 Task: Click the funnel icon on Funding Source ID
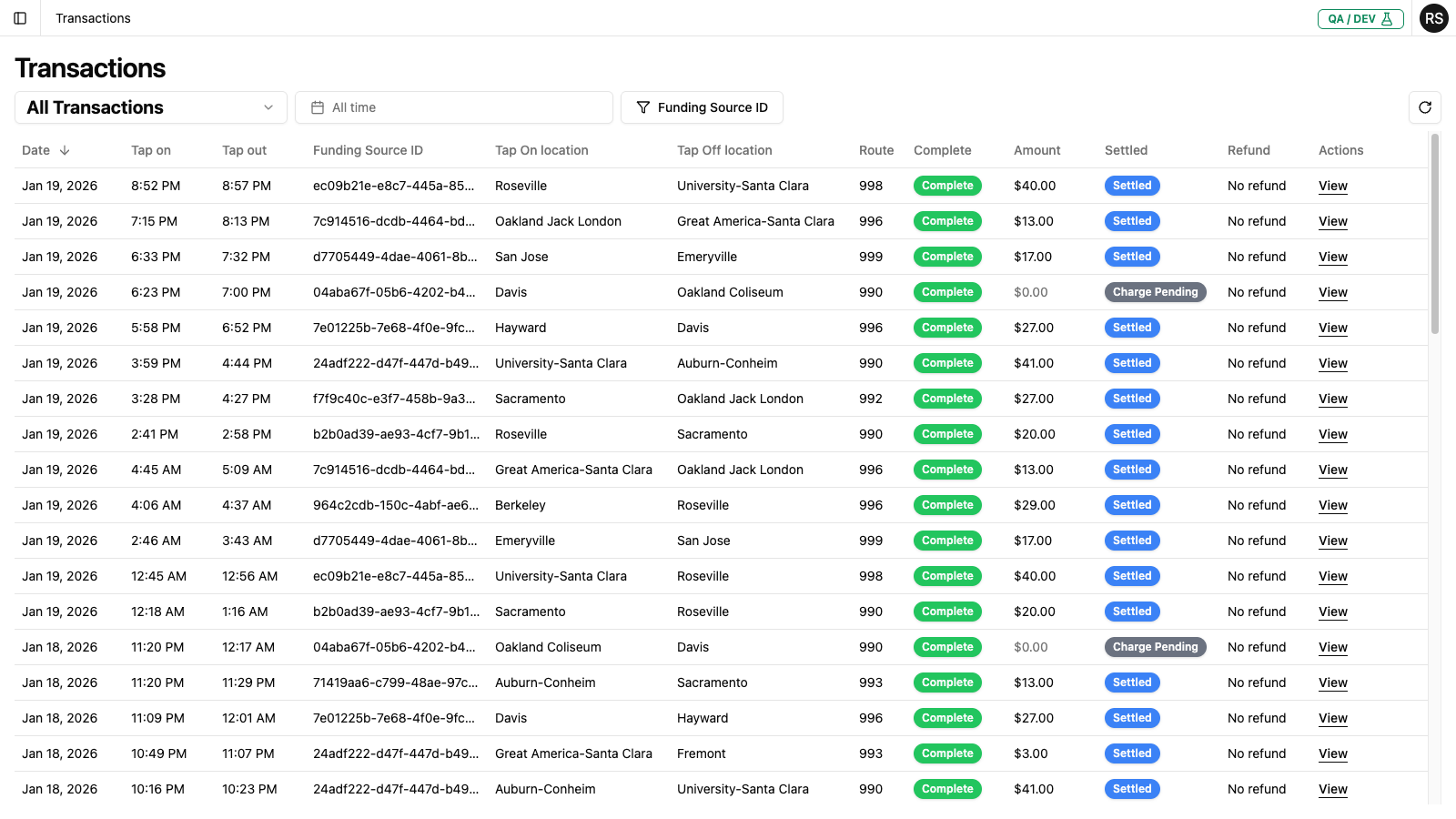pos(643,107)
